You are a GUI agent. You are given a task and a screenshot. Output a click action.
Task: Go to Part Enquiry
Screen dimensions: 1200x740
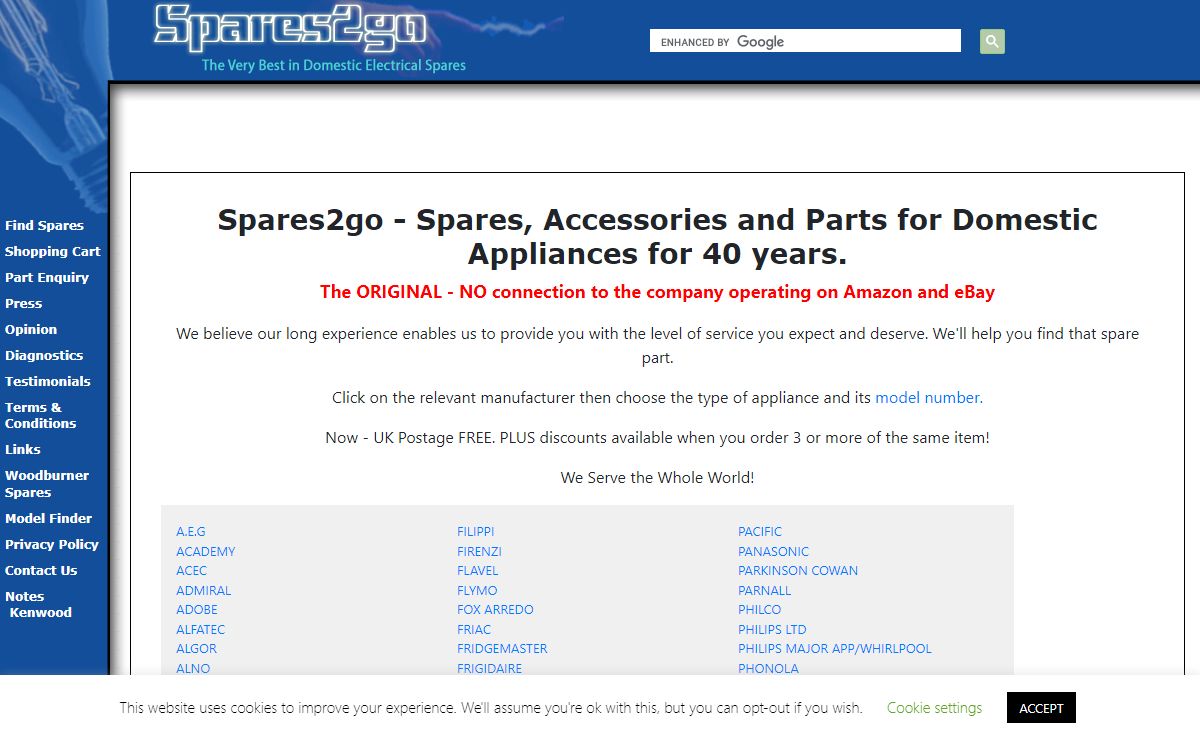[47, 278]
